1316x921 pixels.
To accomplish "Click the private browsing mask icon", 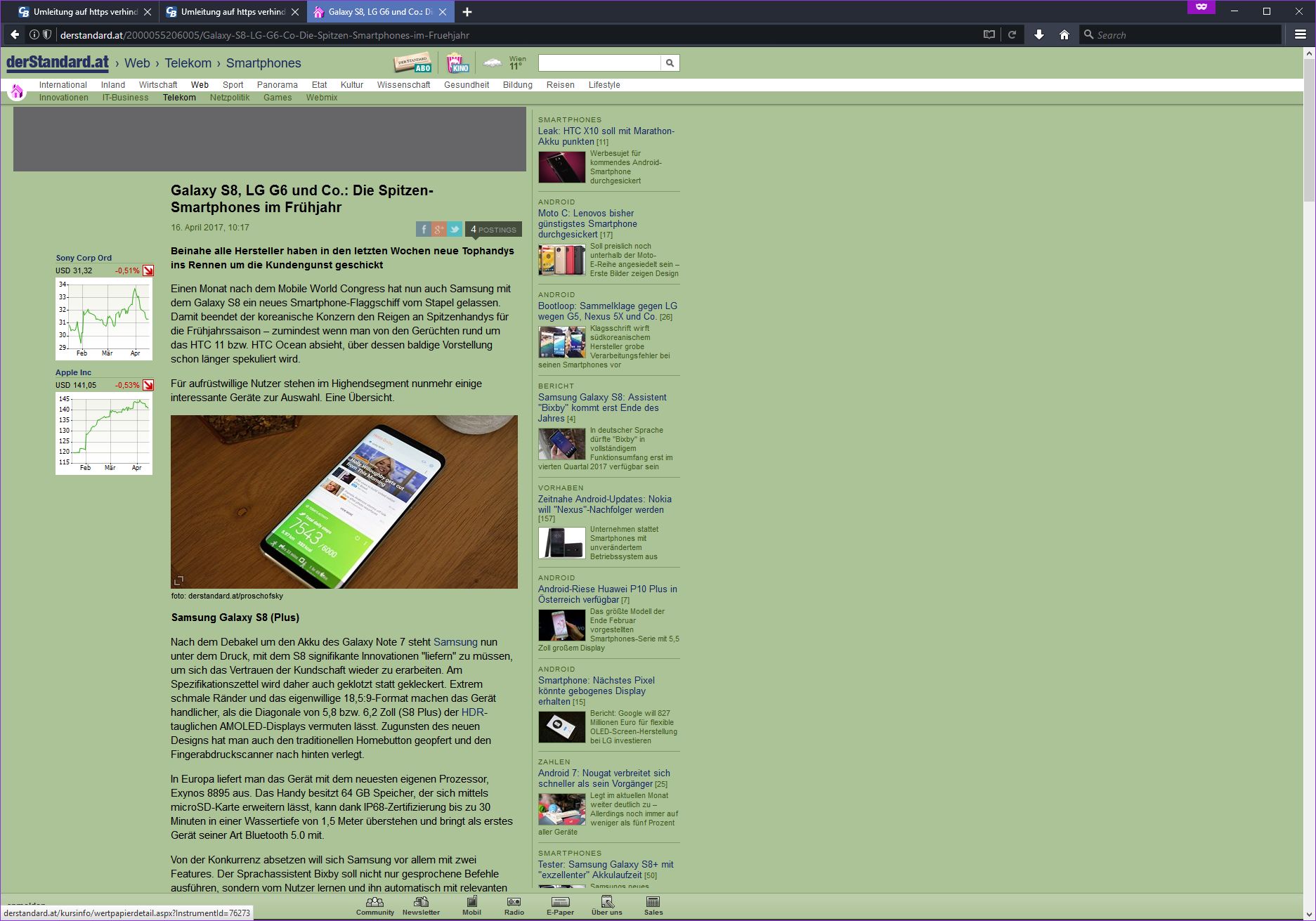I will point(1201,7).
